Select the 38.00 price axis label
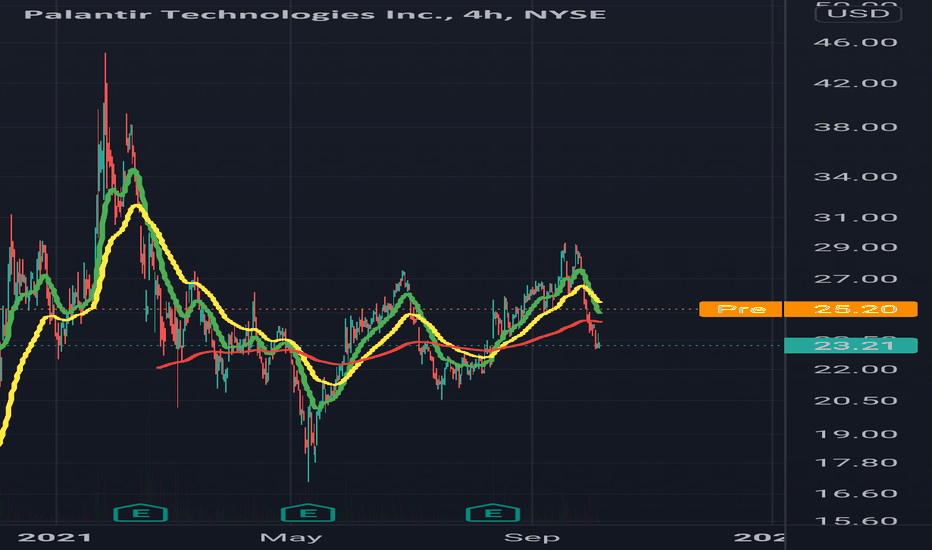 855,127
